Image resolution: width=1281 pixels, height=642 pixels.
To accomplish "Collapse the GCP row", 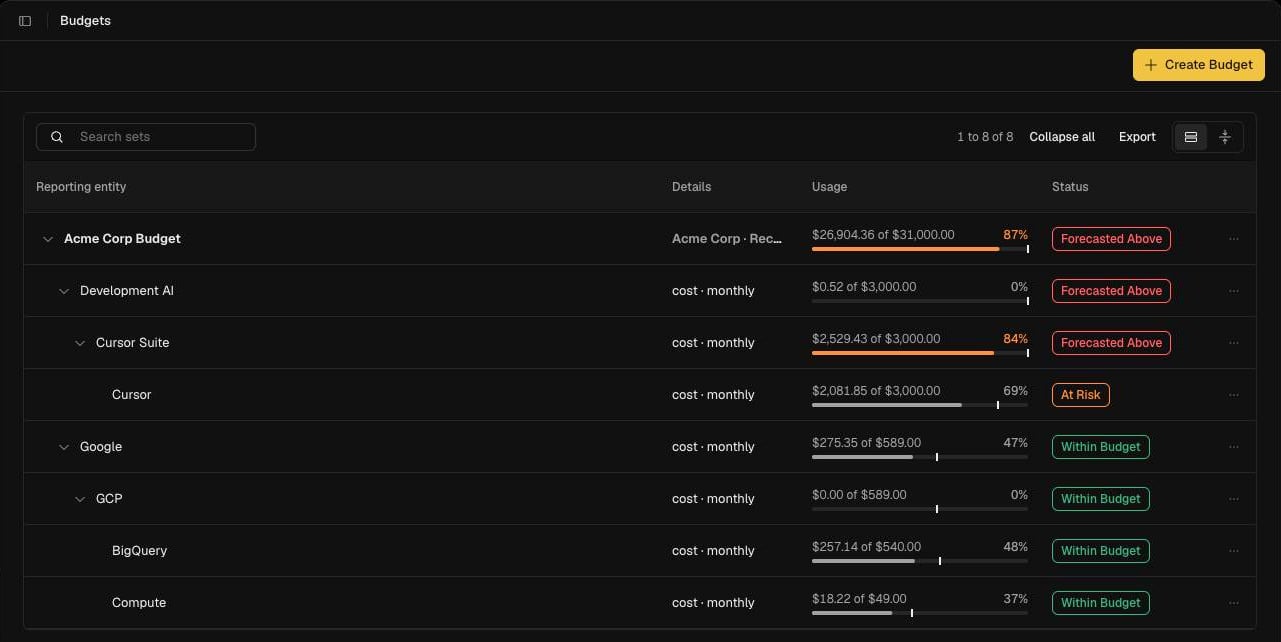I will (x=79, y=499).
